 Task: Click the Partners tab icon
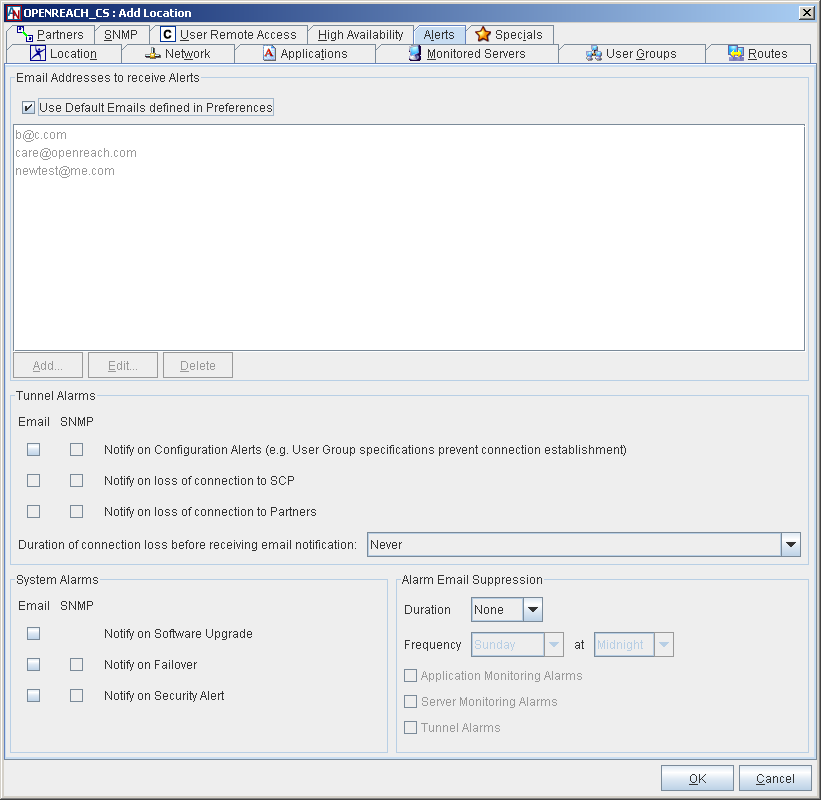coord(25,34)
